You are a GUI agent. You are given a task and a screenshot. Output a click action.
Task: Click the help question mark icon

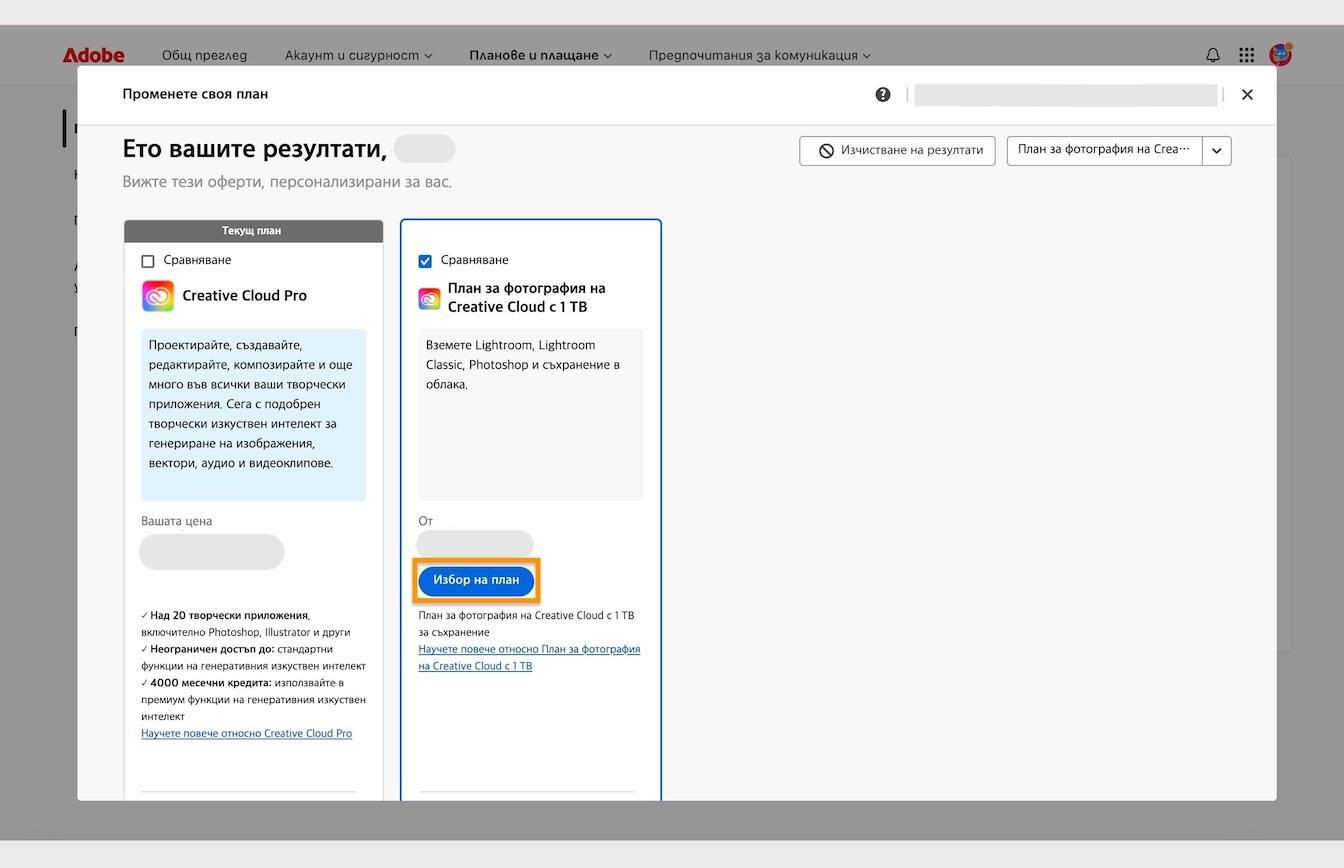tap(883, 94)
